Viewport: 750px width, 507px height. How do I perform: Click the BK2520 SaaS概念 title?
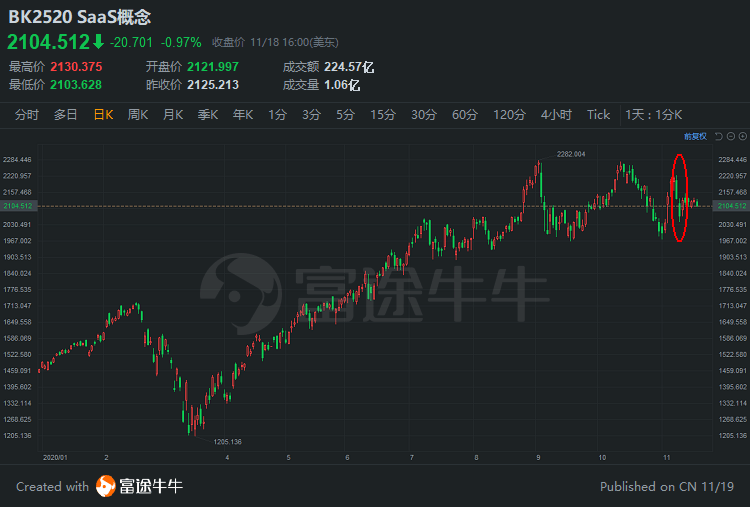(x=79, y=17)
